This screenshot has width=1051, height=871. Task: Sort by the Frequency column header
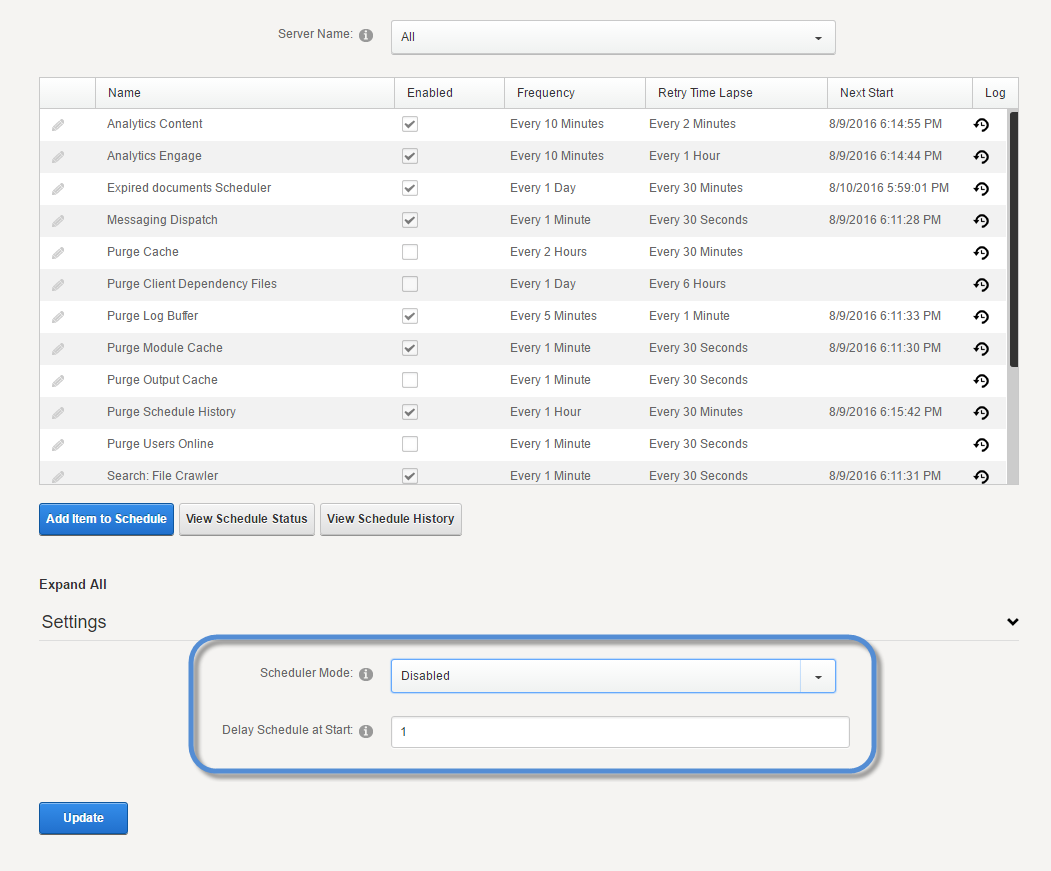(546, 93)
